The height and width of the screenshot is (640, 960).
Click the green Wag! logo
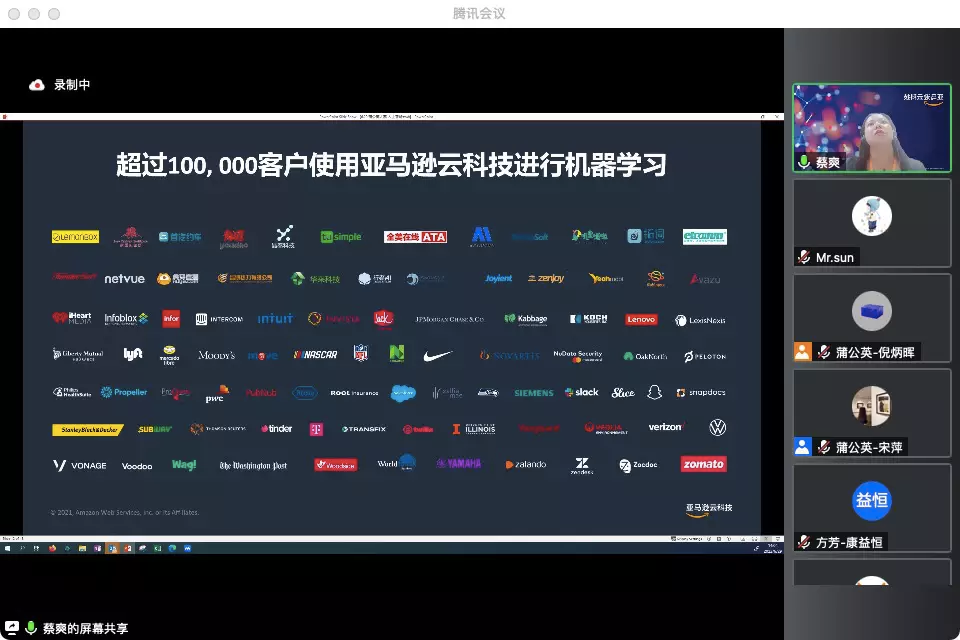(184, 465)
